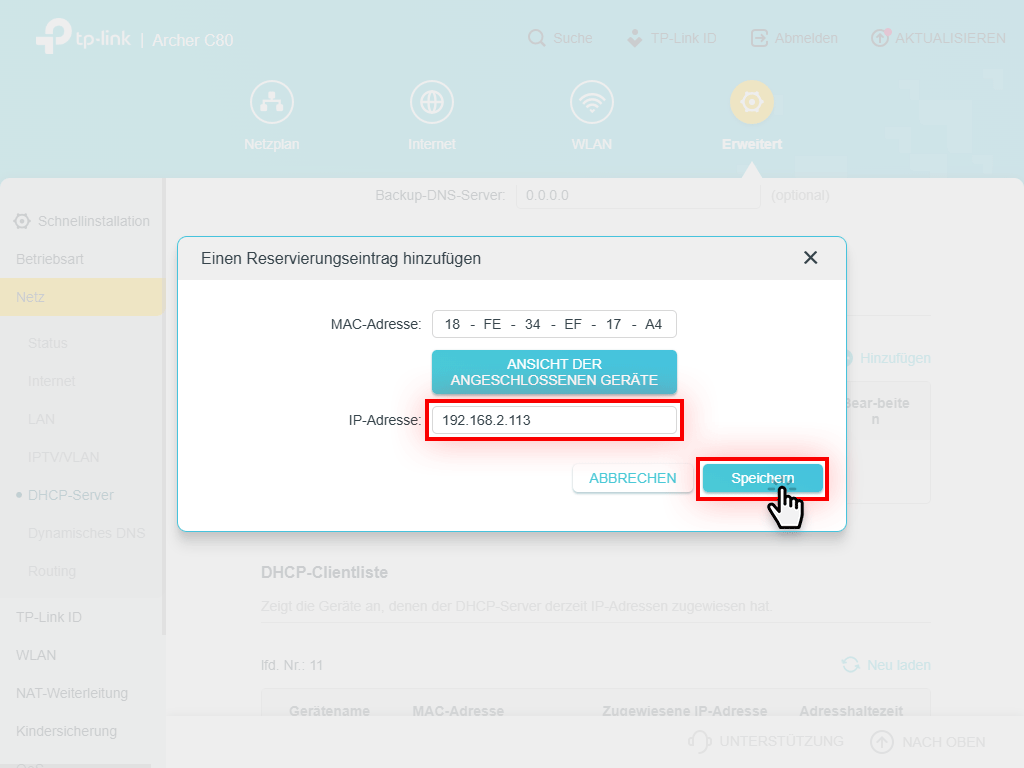Click ABBRECHEN to cancel
This screenshot has height=768, width=1024.
[632, 479]
